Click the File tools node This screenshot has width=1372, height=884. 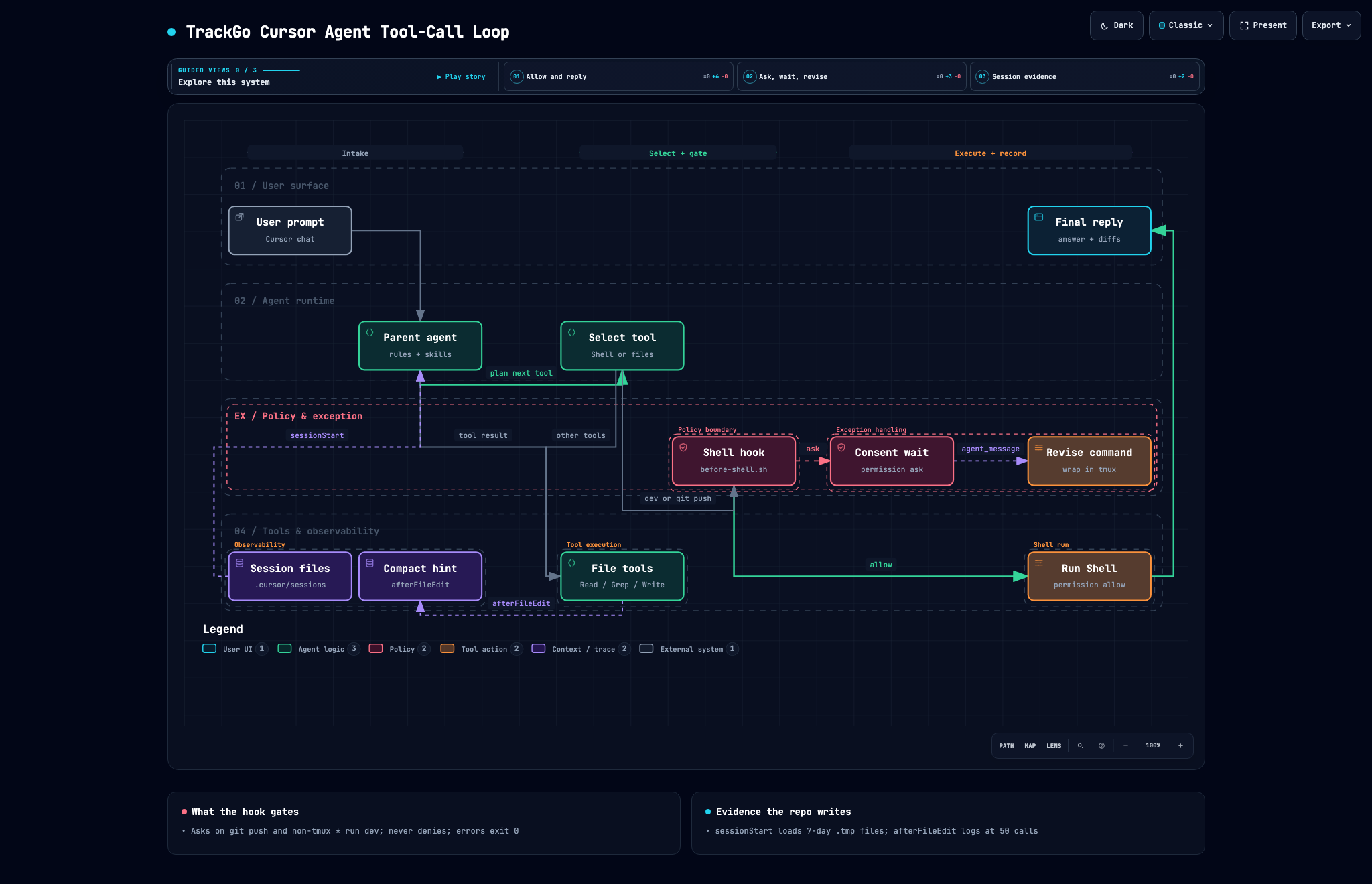click(x=622, y=576)
